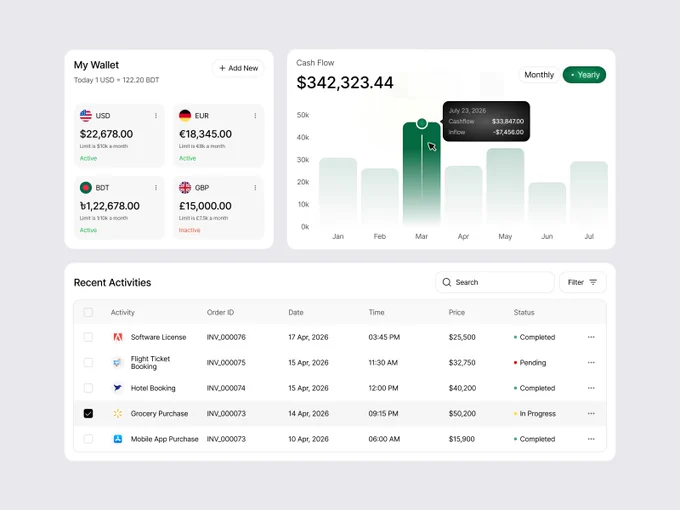Viewport: 680px width, 510px height.
Task: Sort by the Time column header
Action: 376,312
